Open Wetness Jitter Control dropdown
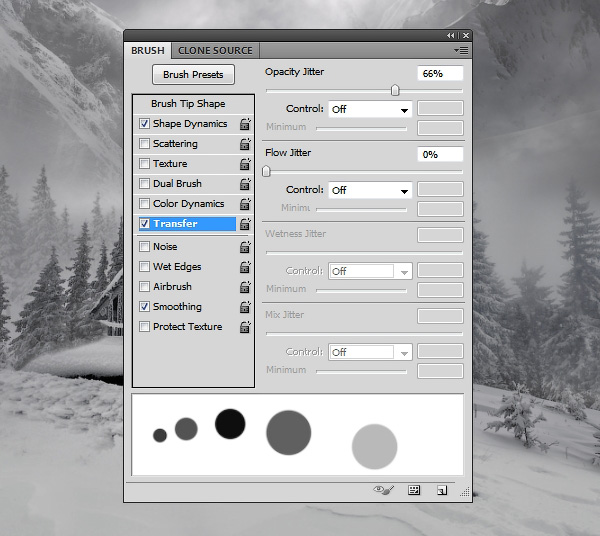 pos(370,271)
